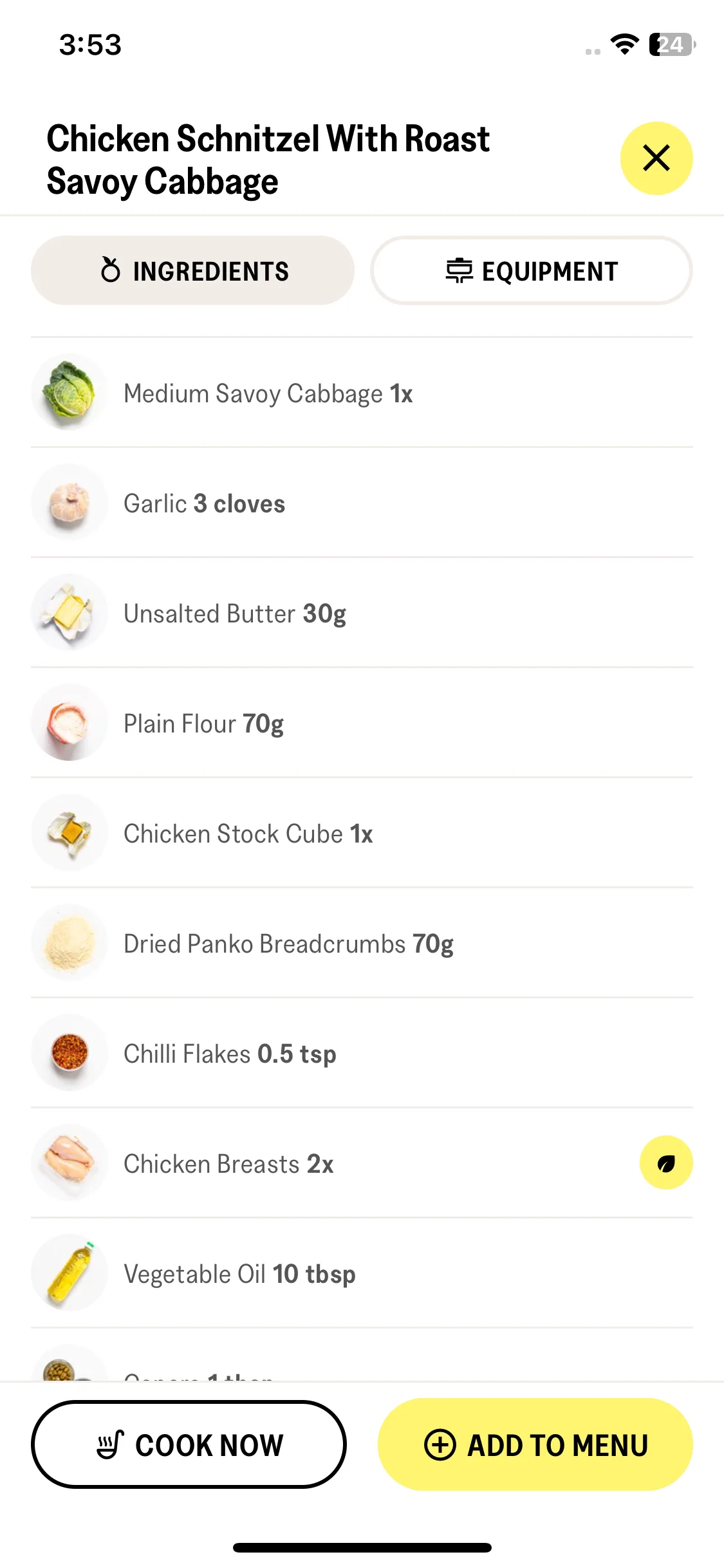Tap the battery indicator in status bar
The height and width of the screenshot is (1568, 724).
point(672,44)
